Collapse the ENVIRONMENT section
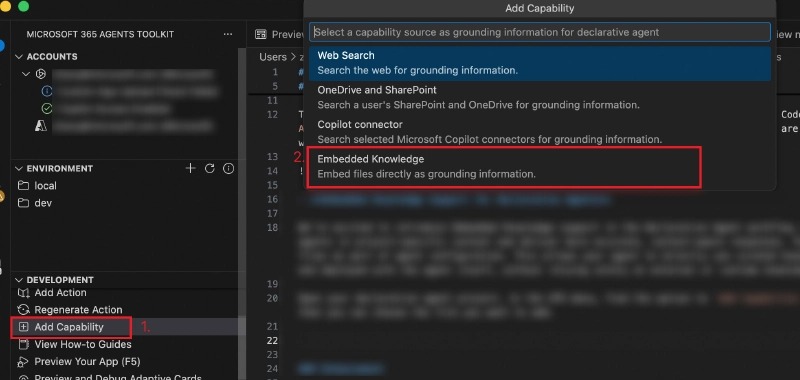The image size is (800, 380). click(x=19, y=168)
